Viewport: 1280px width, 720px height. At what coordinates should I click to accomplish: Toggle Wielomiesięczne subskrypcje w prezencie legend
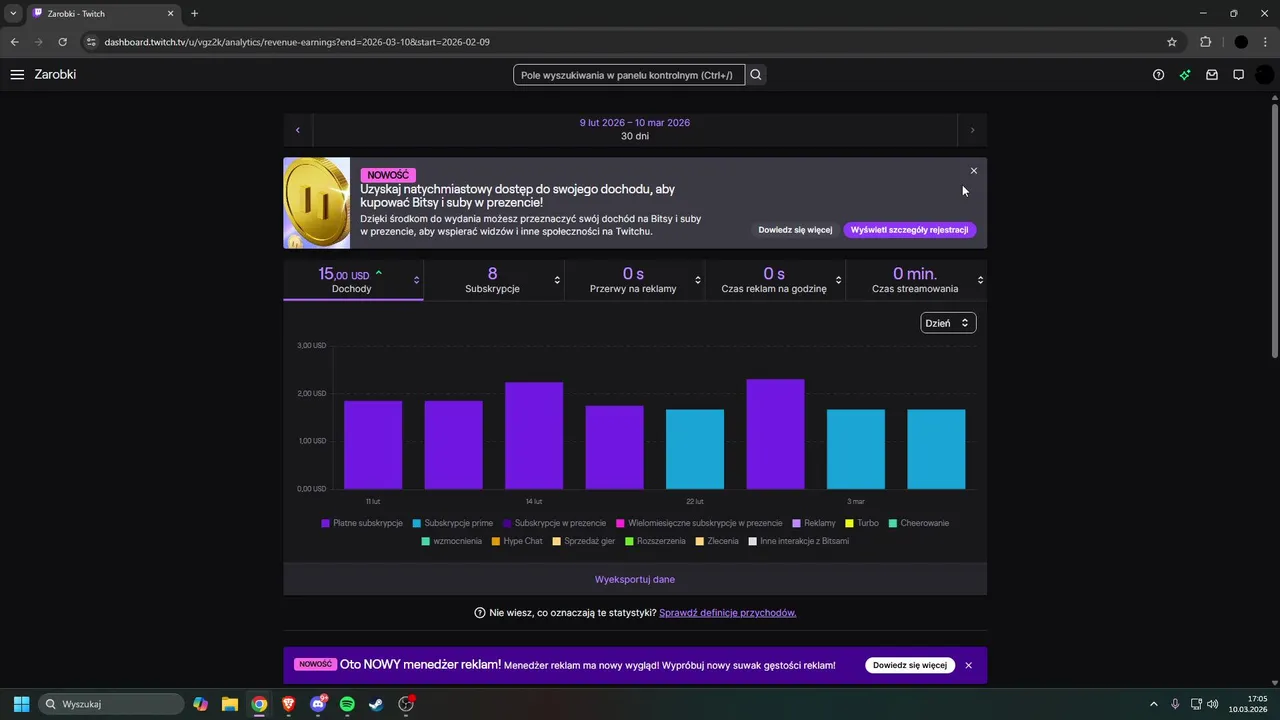(x=699, y=523)
